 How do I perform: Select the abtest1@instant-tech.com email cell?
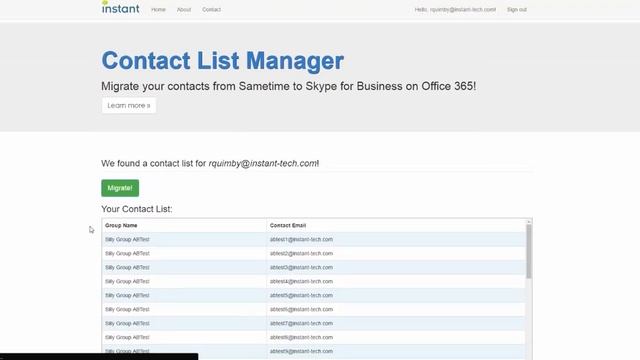[x=396, y=239]
